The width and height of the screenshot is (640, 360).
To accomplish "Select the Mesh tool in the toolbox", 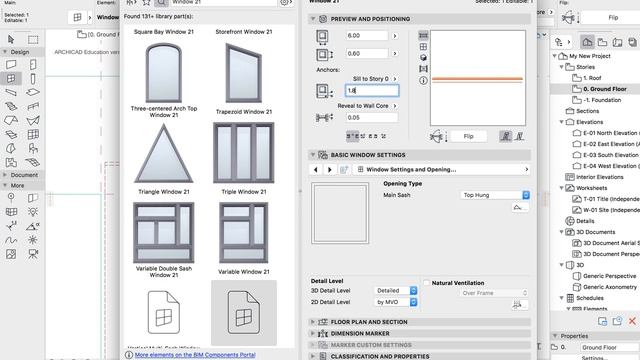I will (33, 162).
